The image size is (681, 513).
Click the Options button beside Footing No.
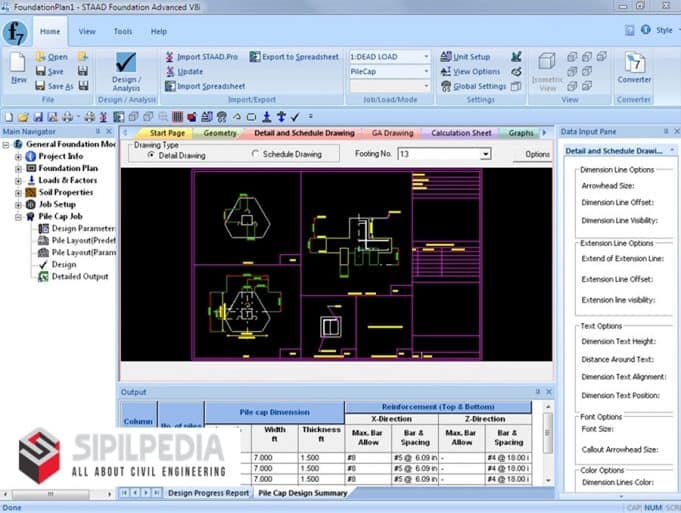pos(537,154)
